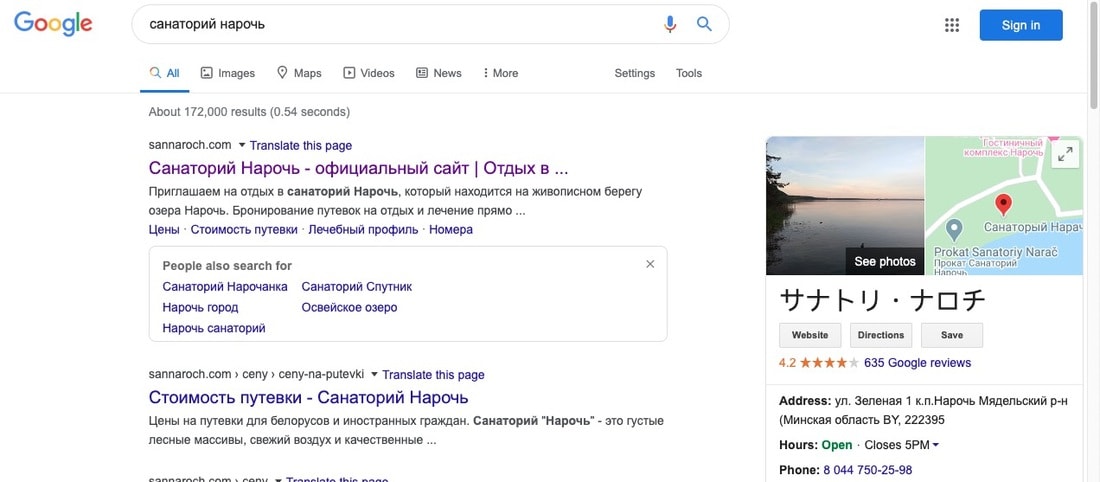This screenshot has width=1100, height=482.
Task: Click the Sign in button
Action: point(1020,25)
